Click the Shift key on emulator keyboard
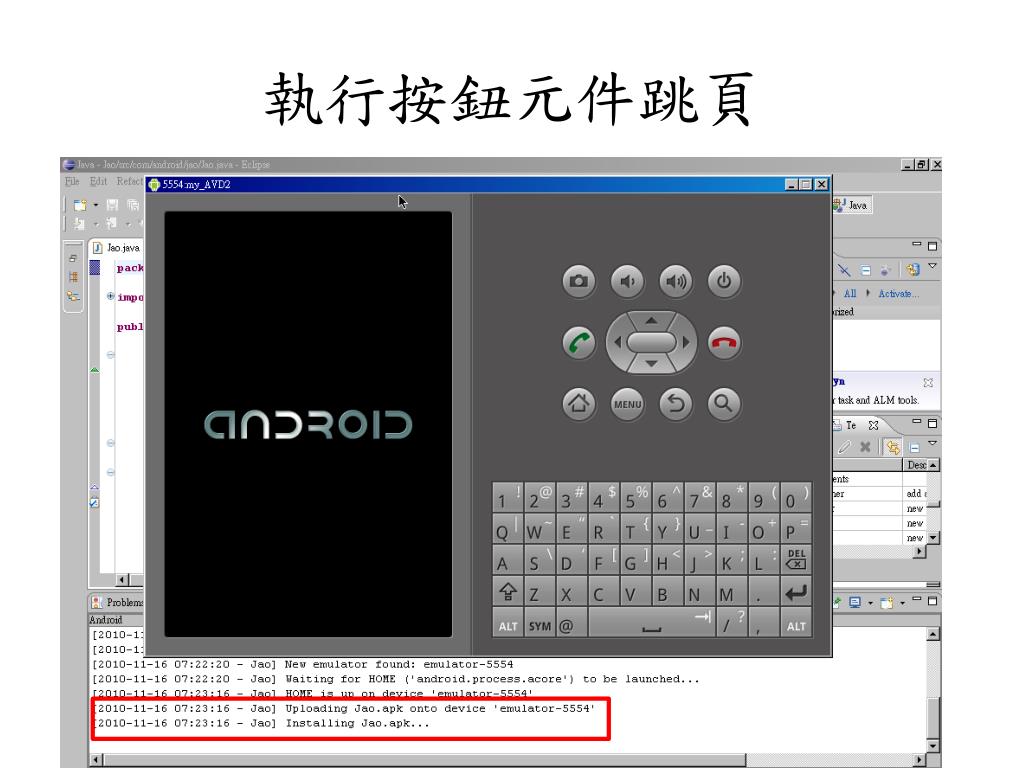The width and height of the screenshot is (1024, 768). tap(507, 592)
